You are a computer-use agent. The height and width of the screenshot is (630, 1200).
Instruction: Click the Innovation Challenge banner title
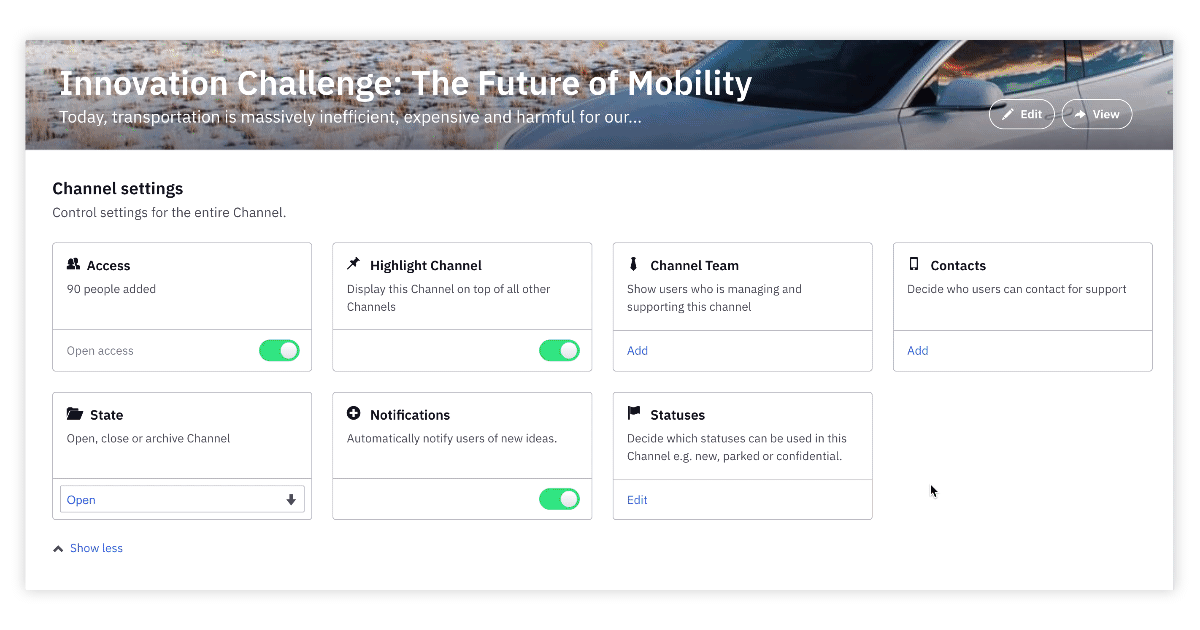(x=405, y=83)
